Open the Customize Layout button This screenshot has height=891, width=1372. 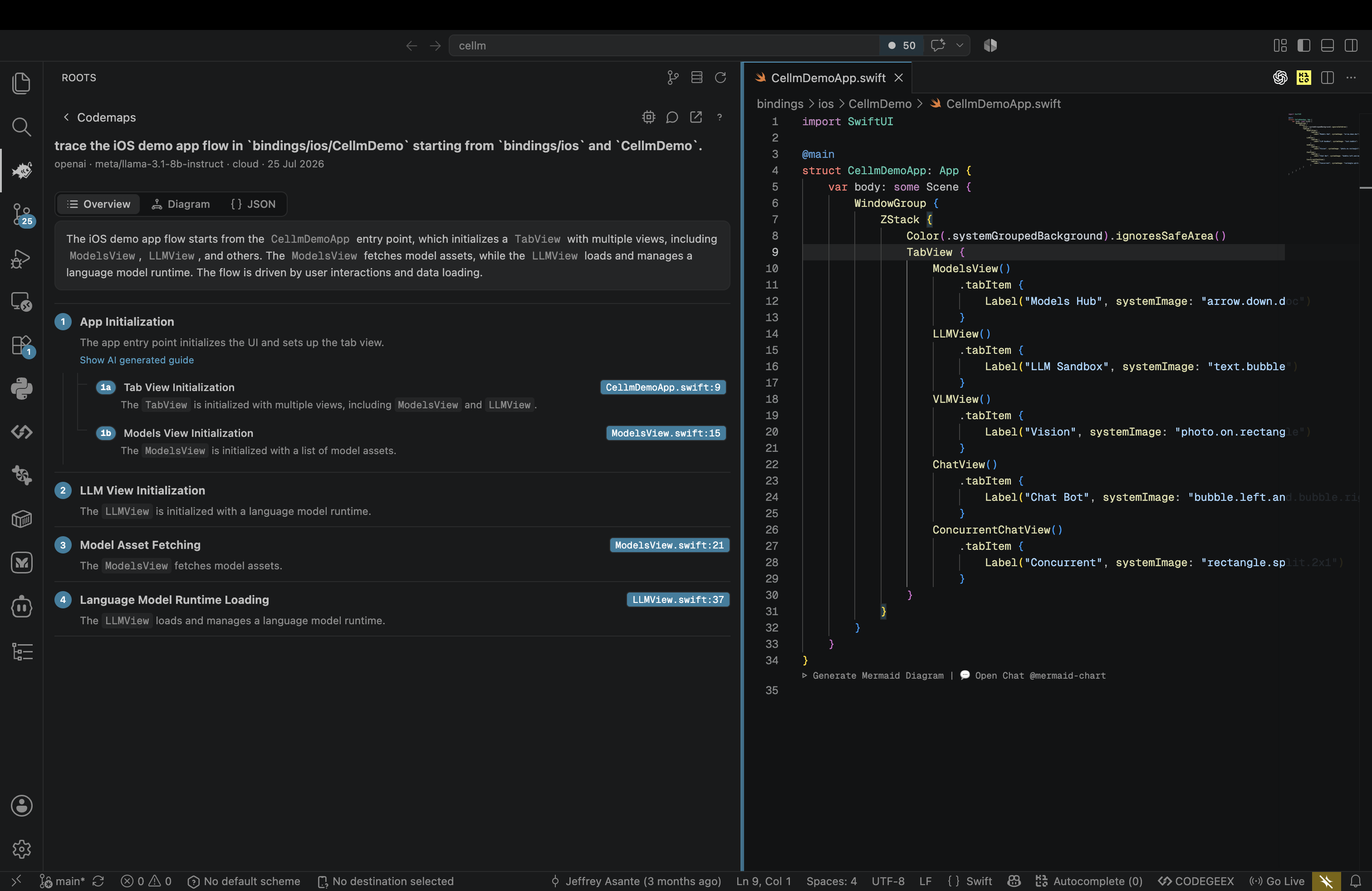(x=1280, y=45)
